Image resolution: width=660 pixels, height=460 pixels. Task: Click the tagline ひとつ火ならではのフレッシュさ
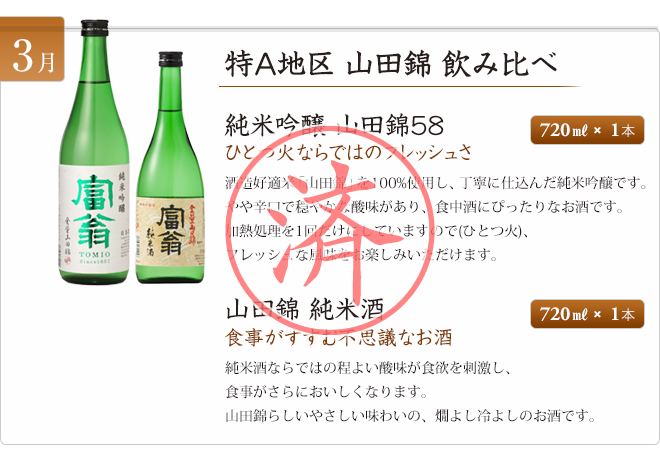(x=349, y=152)
